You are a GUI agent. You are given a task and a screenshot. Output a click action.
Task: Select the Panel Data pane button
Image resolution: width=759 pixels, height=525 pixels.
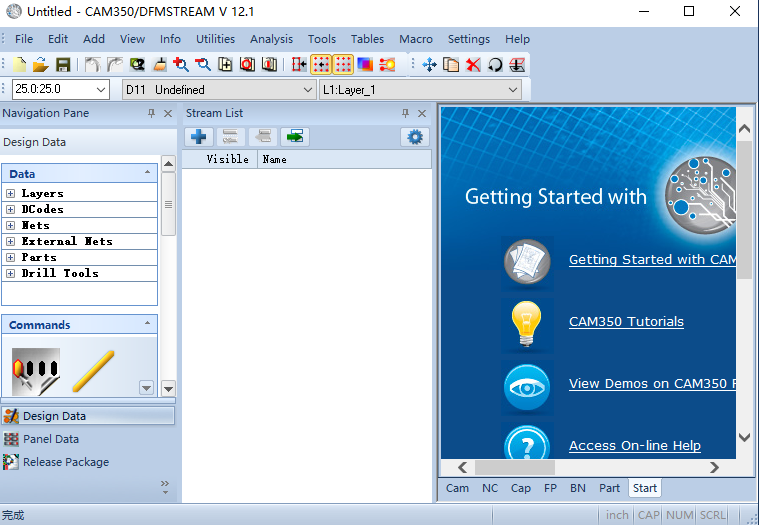(88, 439)
